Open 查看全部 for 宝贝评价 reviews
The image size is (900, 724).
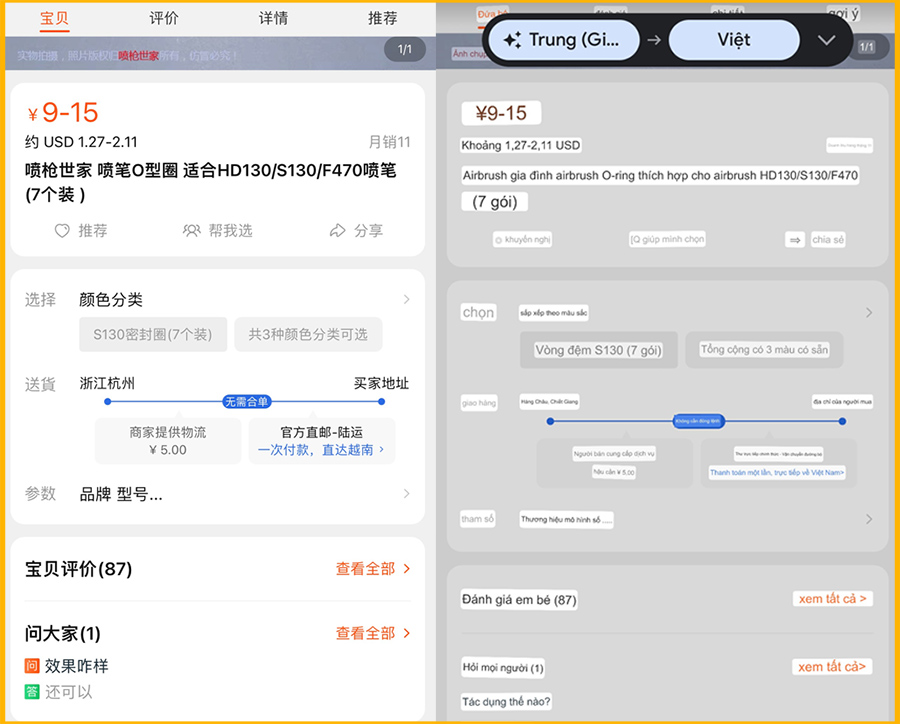(372, 569)
